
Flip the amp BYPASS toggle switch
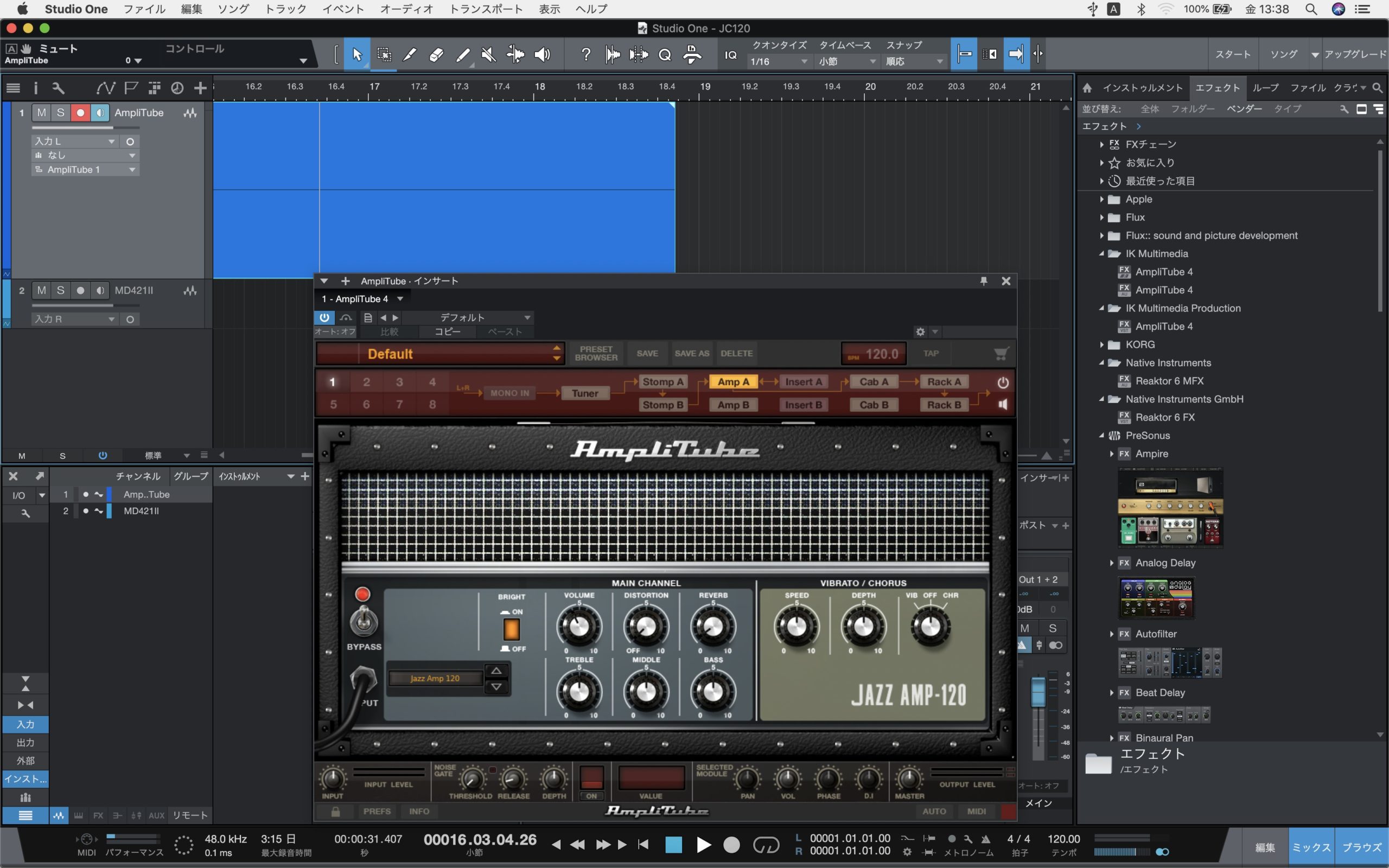click(364, 622)
